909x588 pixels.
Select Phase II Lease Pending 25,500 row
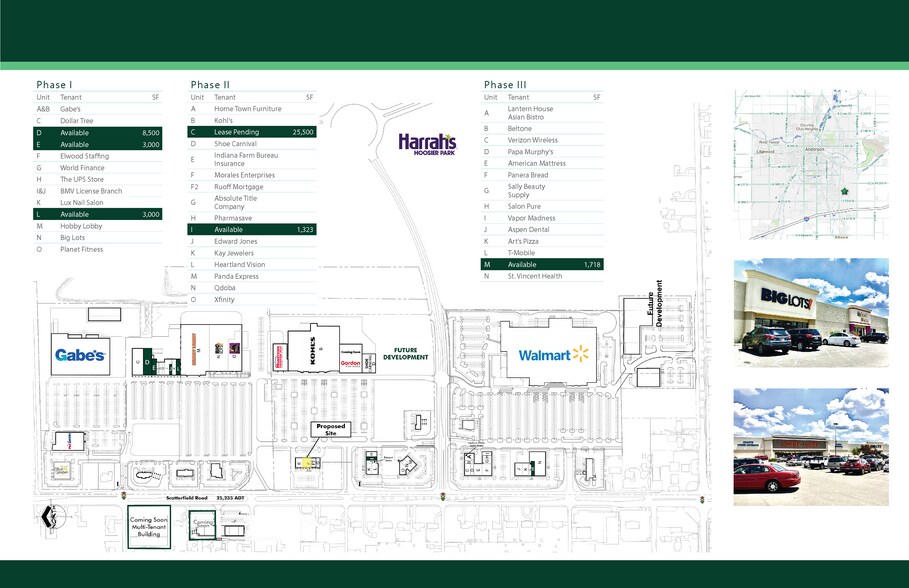coord(253,131)
